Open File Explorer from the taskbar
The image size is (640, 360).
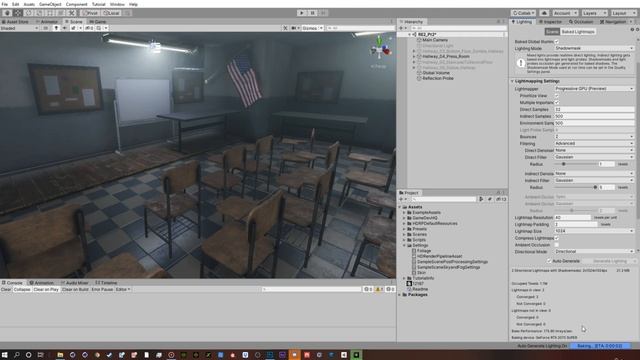[x=60, y=355]
